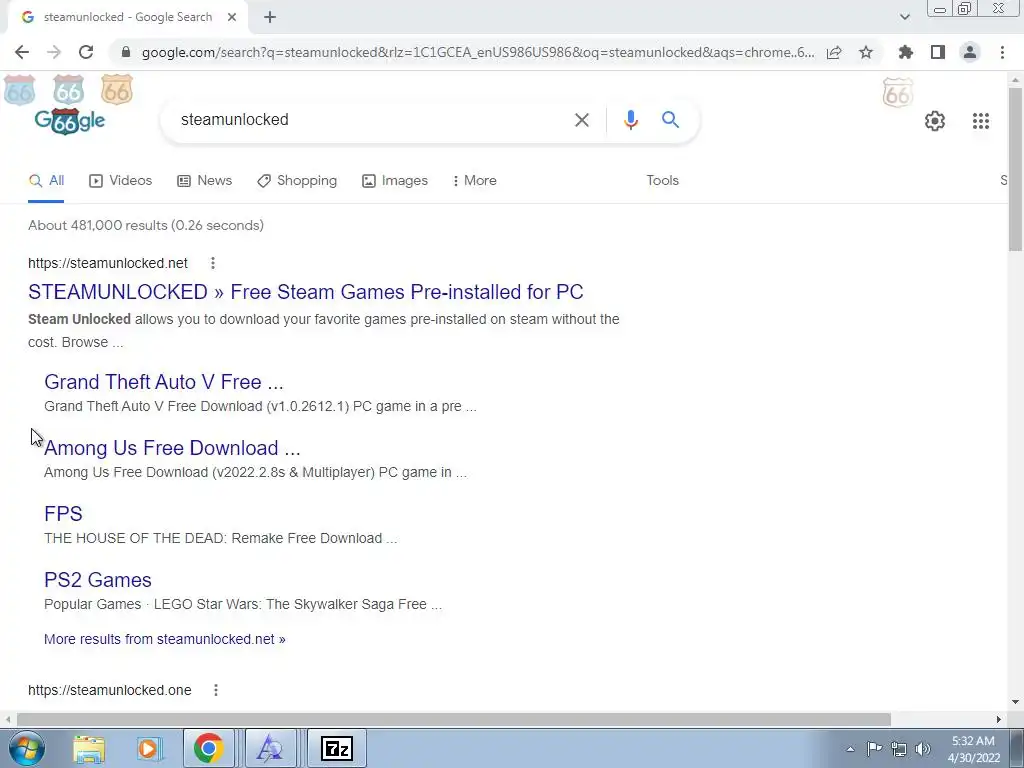Switch to the Videos tab

pos(121,181)
